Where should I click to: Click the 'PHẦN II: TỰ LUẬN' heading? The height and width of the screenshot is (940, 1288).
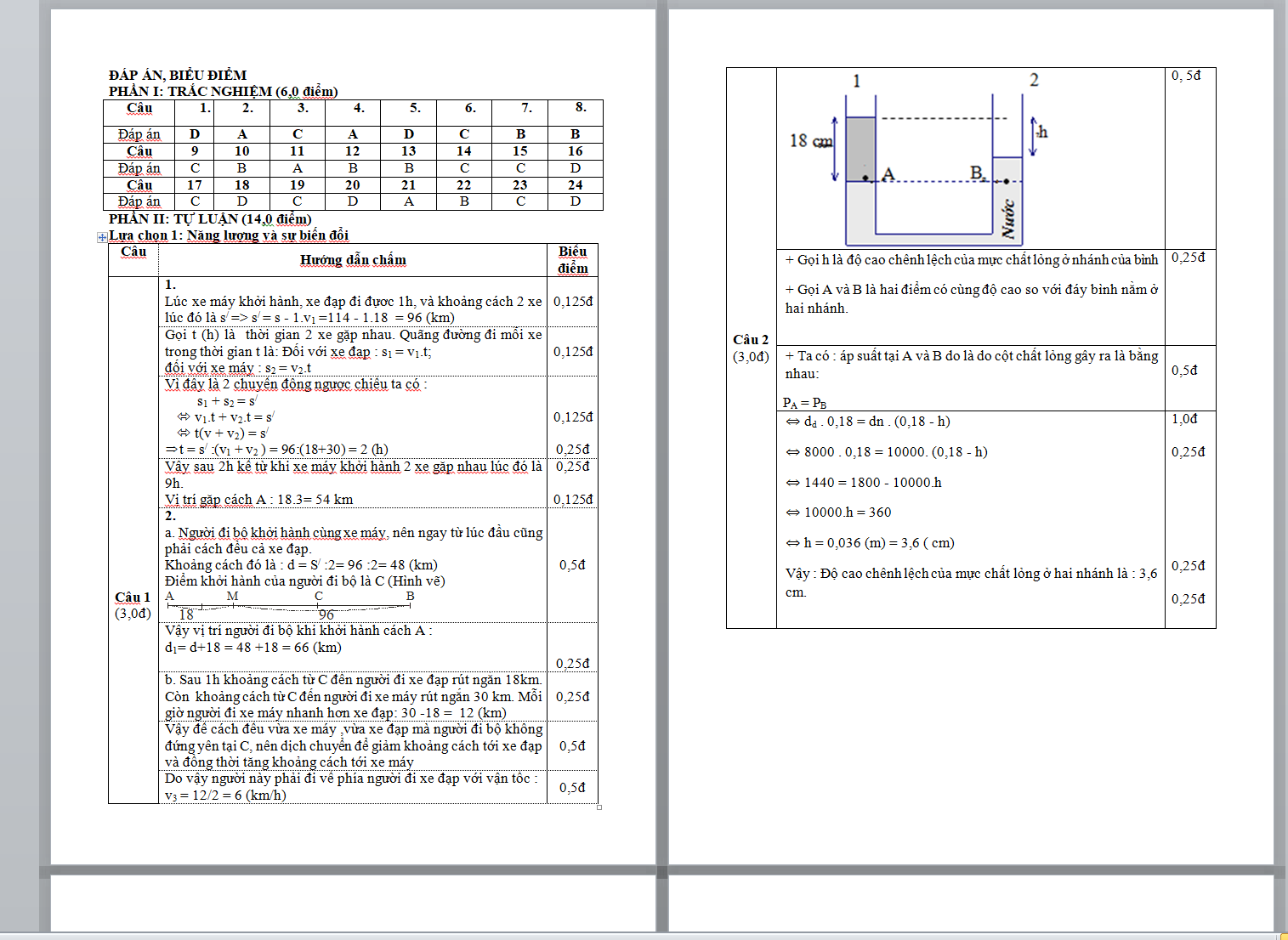[x=210, y=218]
